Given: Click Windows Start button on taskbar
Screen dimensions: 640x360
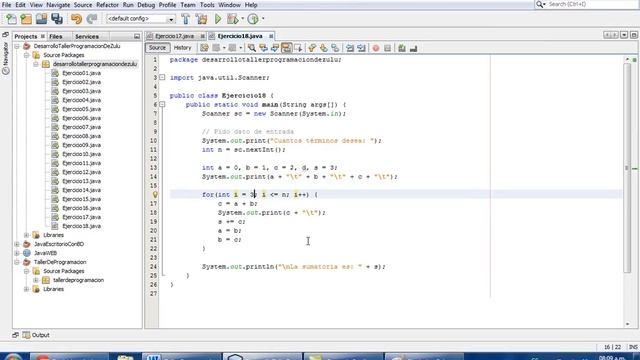Looking at the screenshot, I should pos(13,357).
